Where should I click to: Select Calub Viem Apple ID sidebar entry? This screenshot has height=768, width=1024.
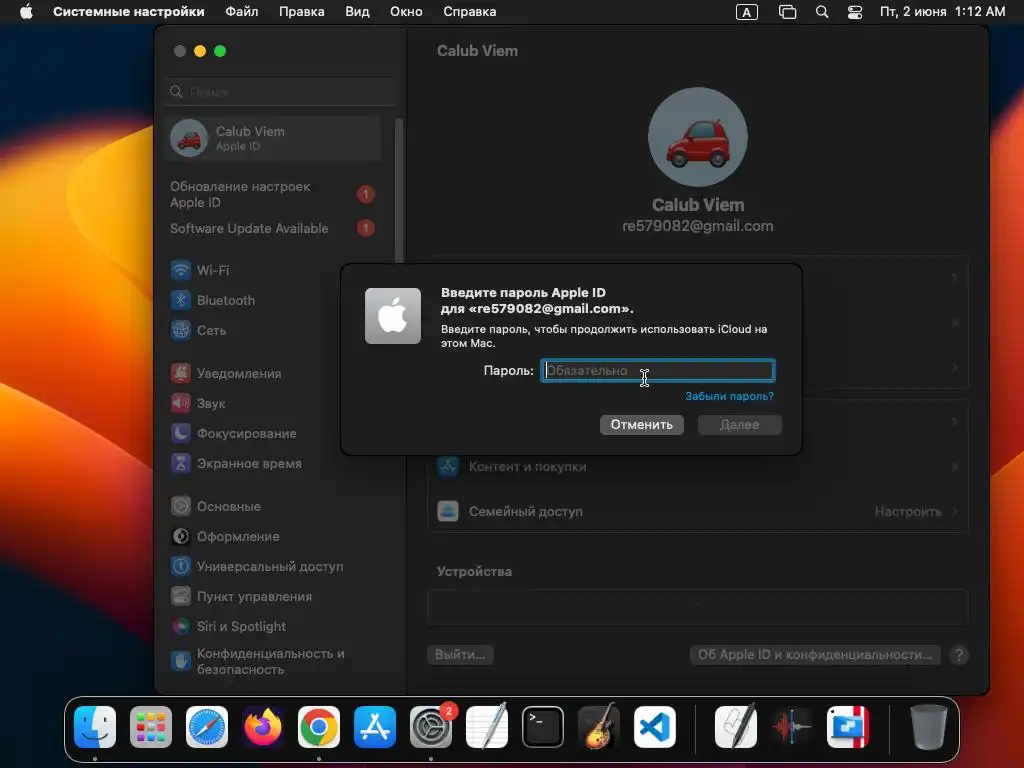[x=273, y=138]
